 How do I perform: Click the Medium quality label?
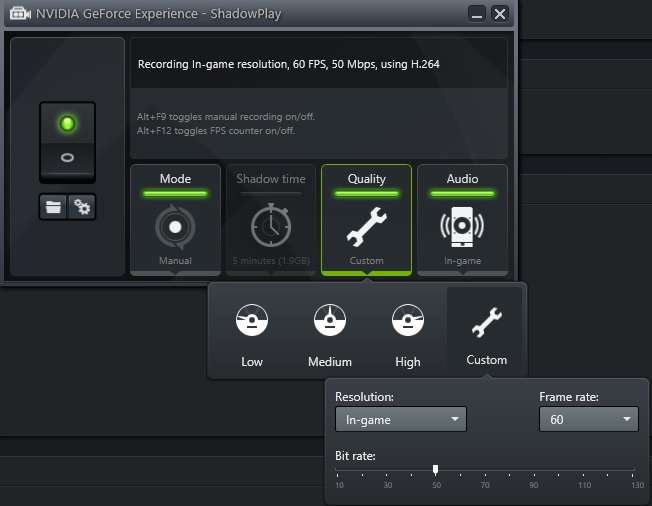pos(330,362)
